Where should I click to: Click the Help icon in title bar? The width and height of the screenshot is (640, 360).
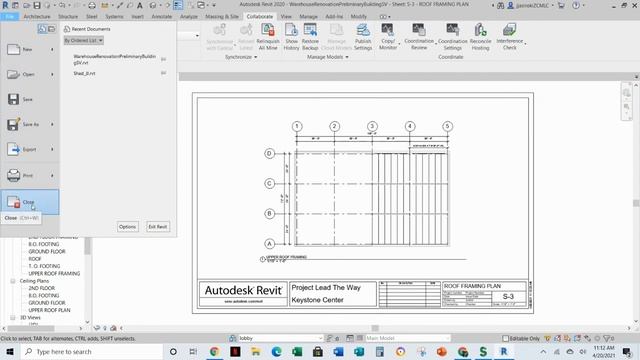point(576,5)
